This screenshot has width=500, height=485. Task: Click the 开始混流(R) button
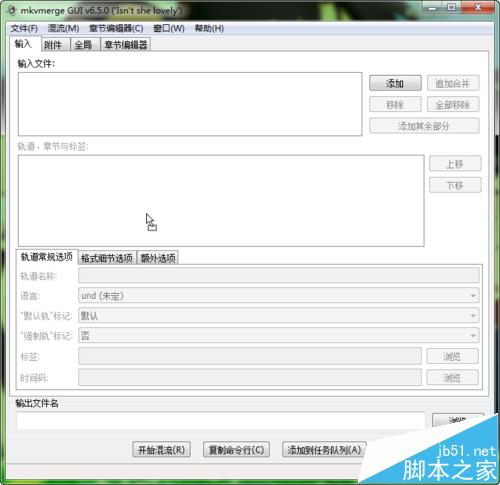click(162, 450)
